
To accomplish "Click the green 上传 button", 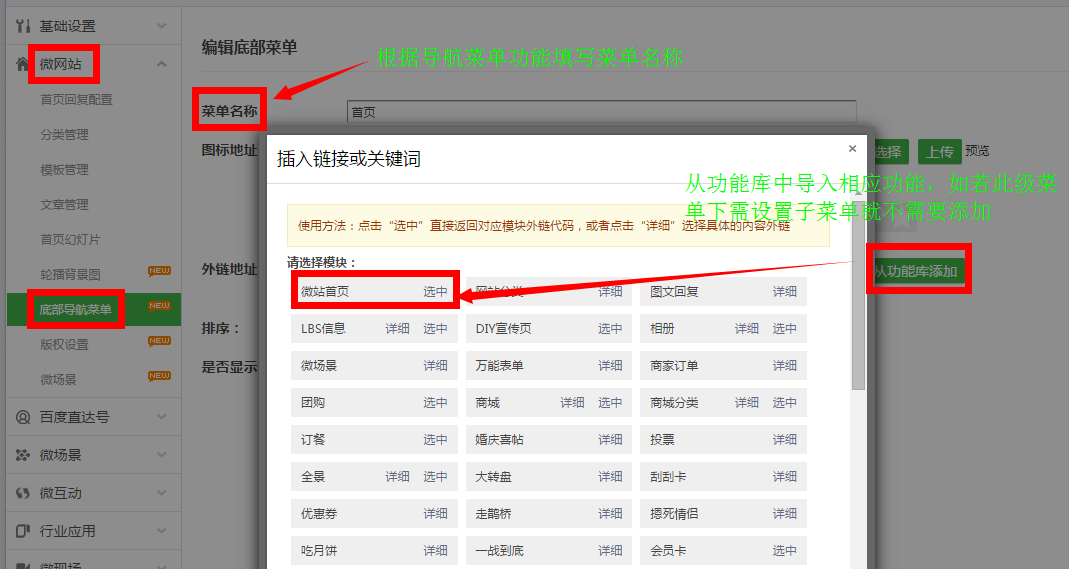I will point(939,152).
